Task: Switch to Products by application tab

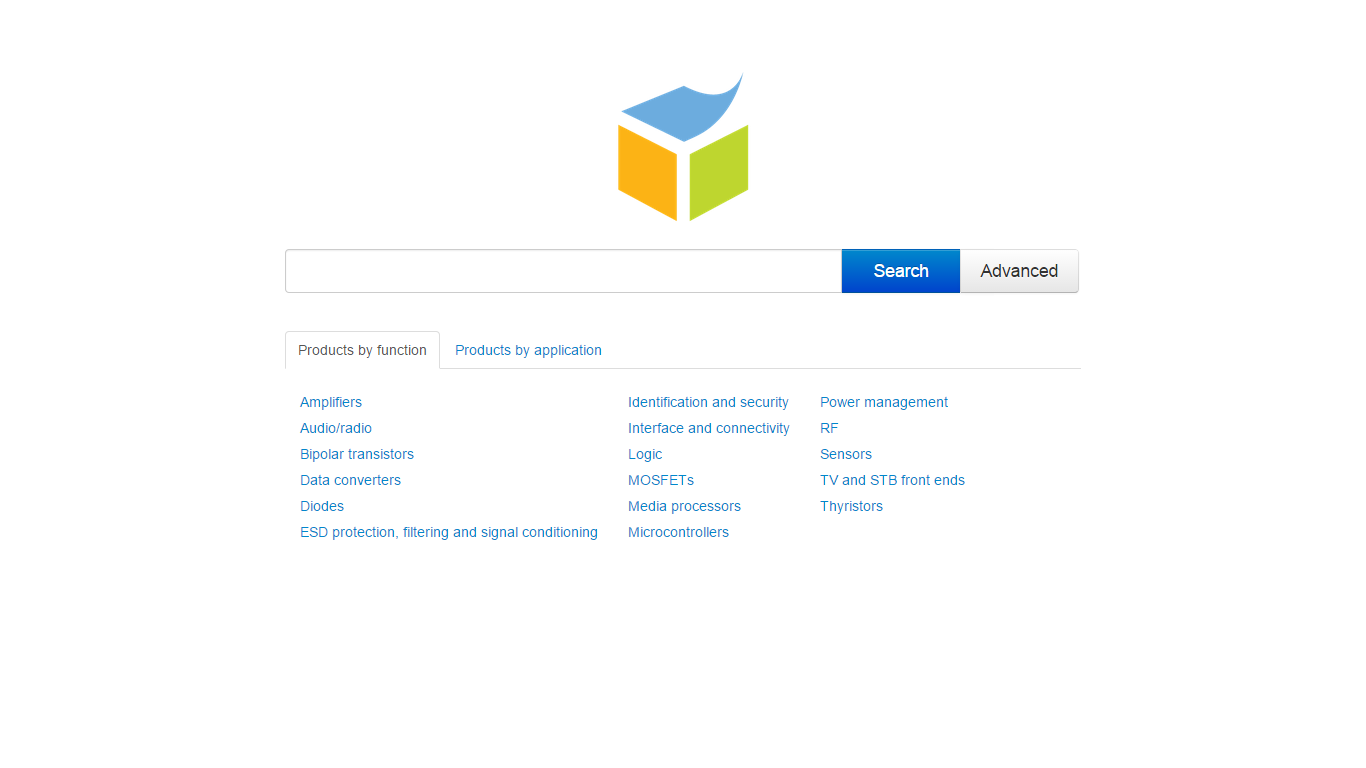Action: tap(528, 350)
